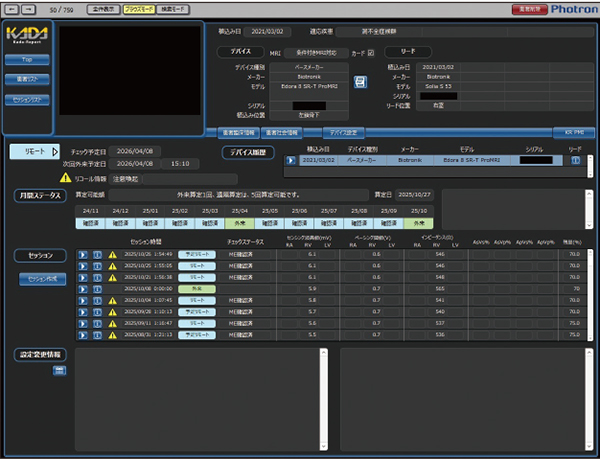Click the Top button in sidebar
600x459 pixels.
[27, 60]
